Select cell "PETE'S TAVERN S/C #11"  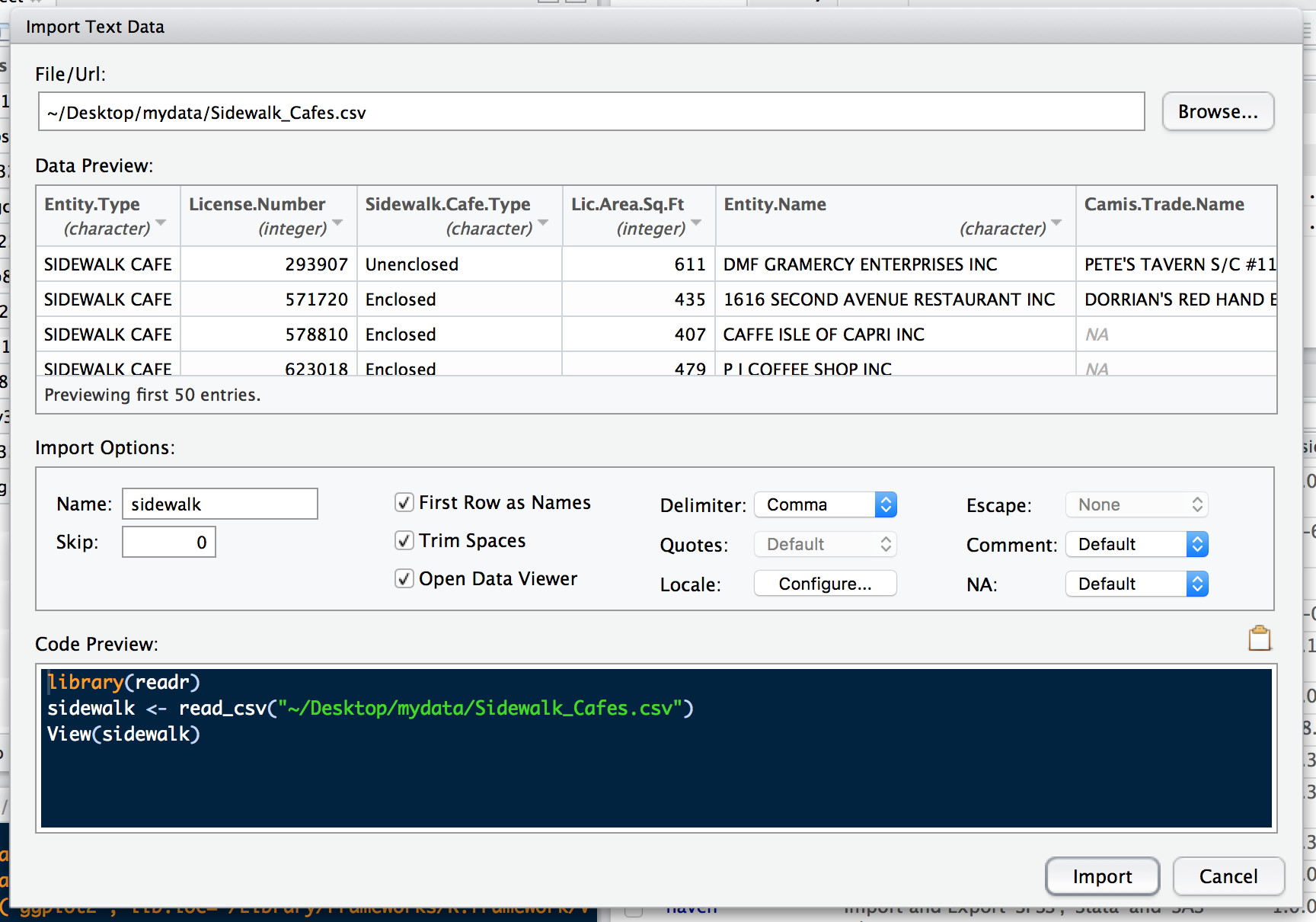(1177, 264)
